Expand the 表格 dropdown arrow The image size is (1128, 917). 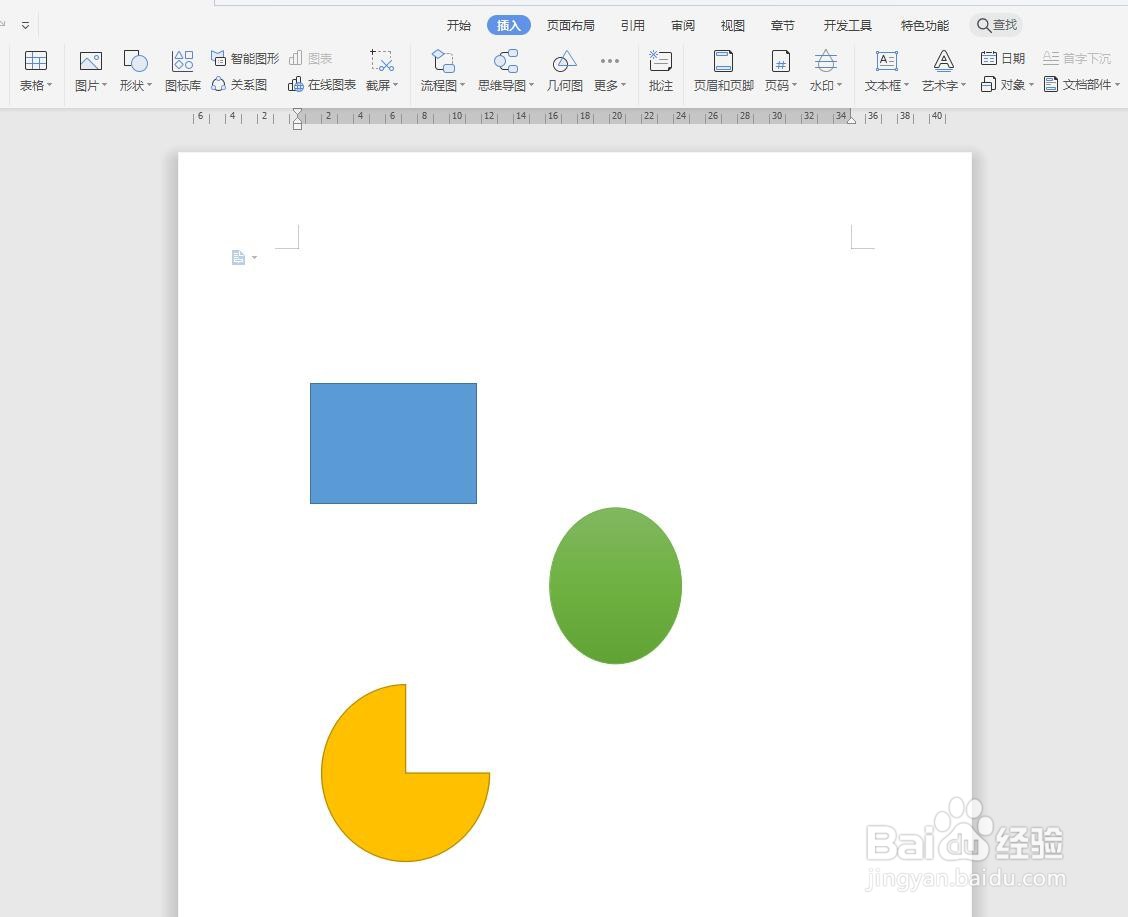[50, 85]
